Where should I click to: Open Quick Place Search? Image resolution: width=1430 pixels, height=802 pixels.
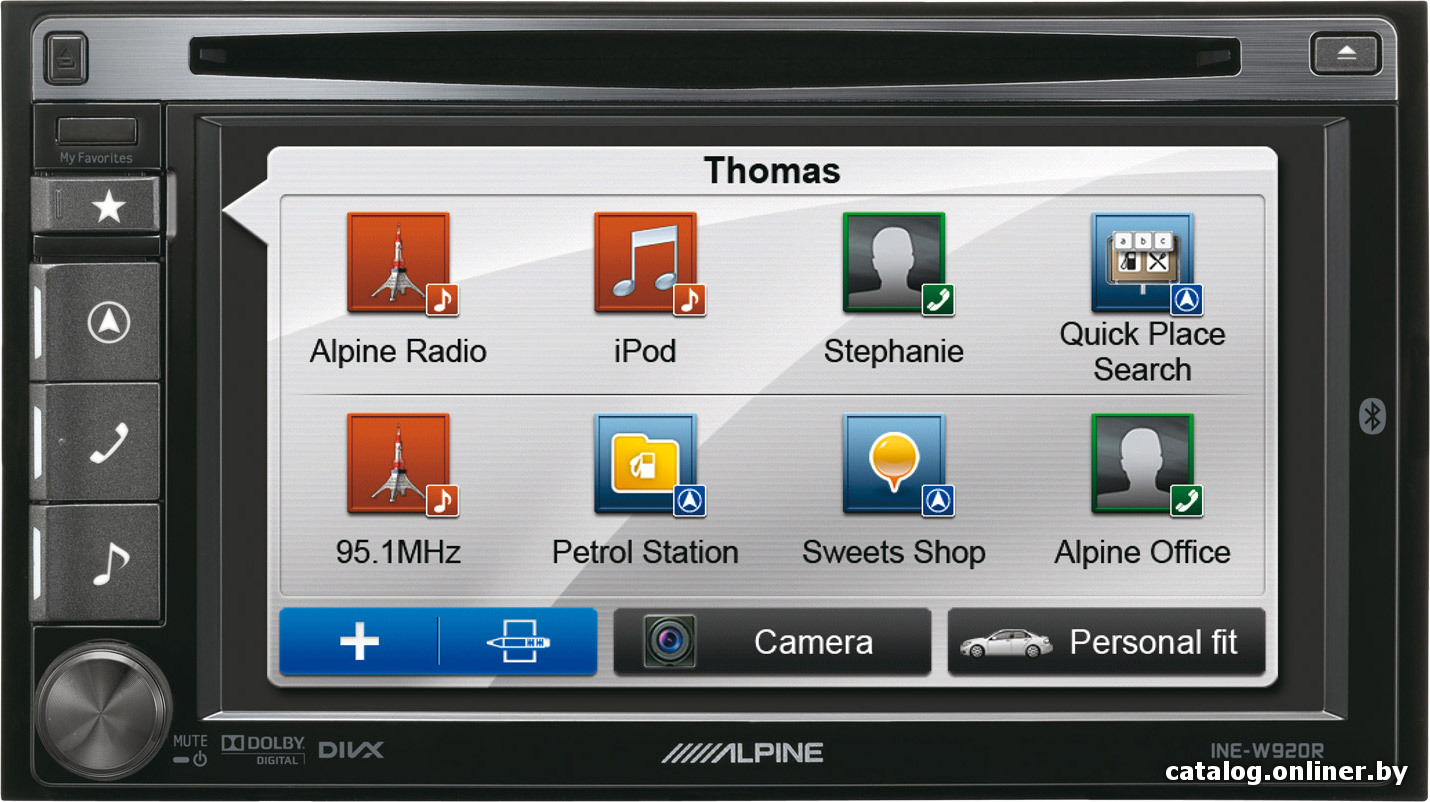click(1142, 297)
